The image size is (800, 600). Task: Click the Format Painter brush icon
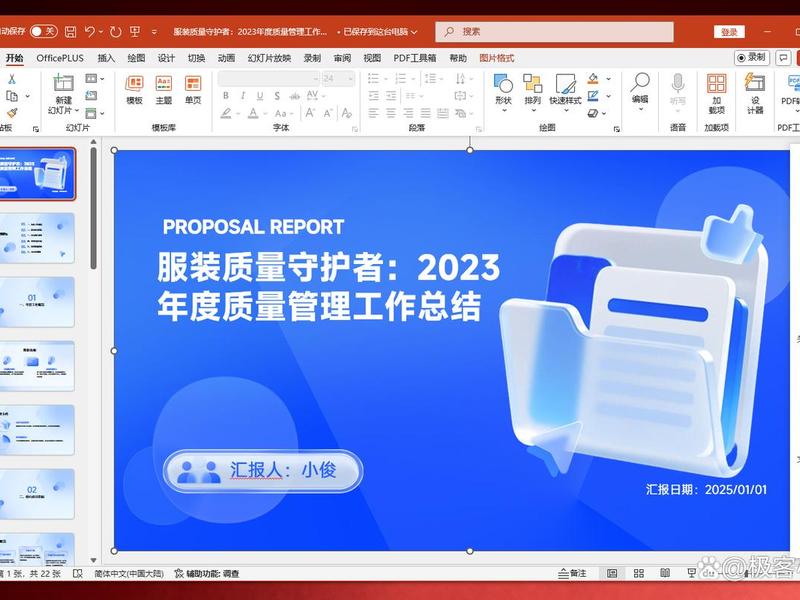pos(12,113)
